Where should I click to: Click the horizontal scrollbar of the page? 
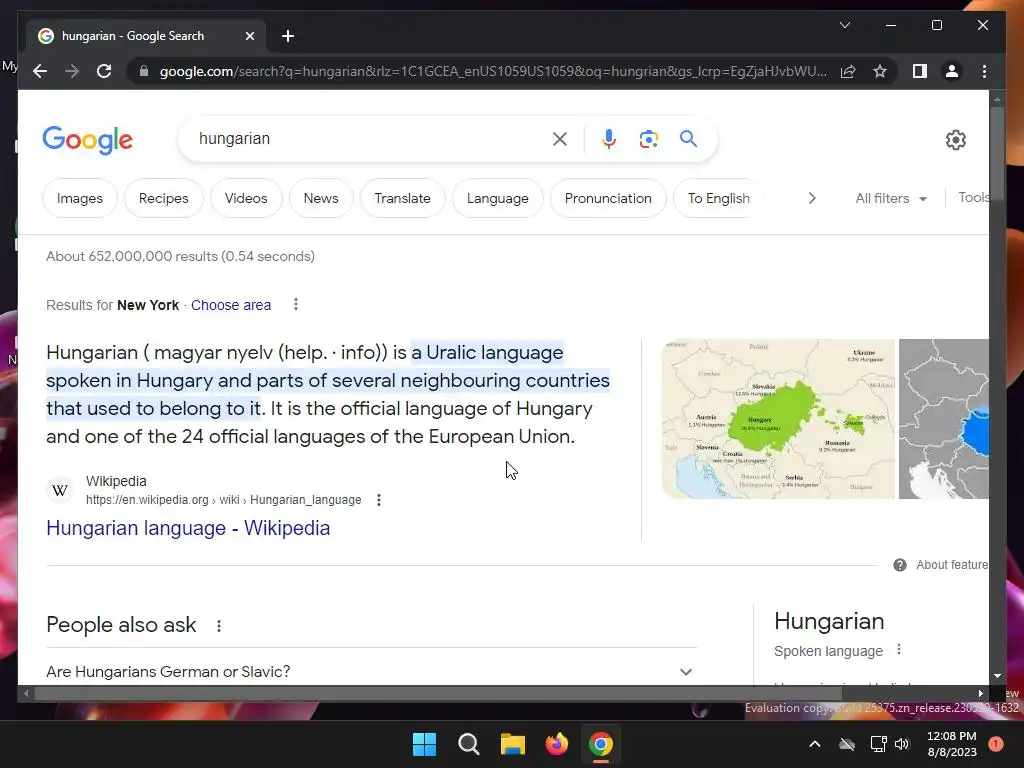(503, 694)
